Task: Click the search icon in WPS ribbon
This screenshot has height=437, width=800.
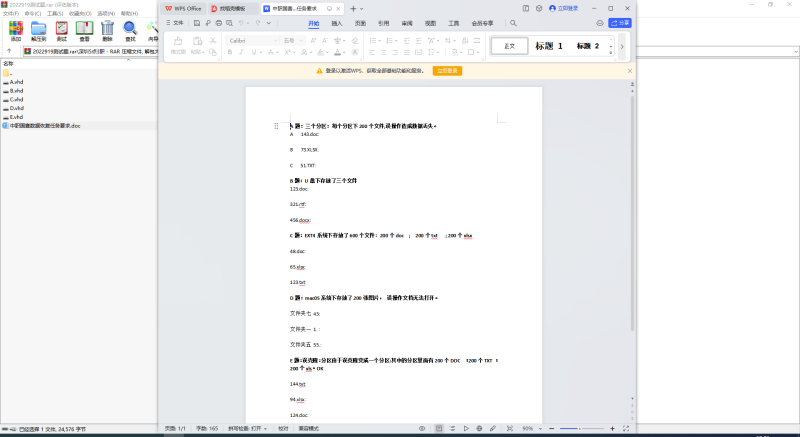Action: 513,22
